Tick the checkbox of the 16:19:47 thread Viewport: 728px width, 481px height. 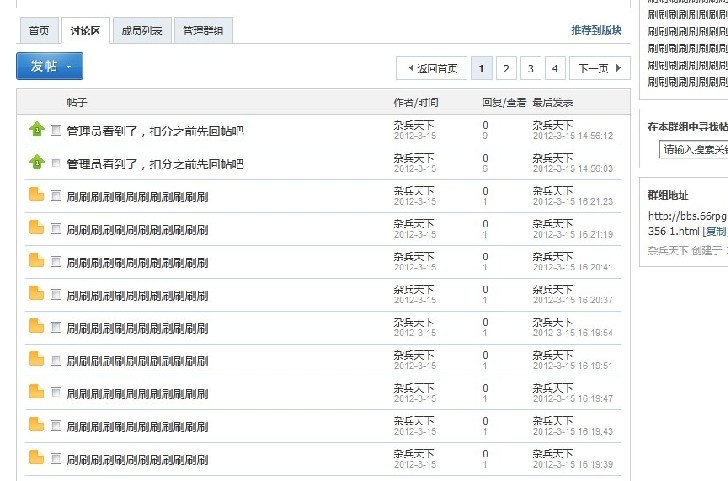tap(56, 393)
